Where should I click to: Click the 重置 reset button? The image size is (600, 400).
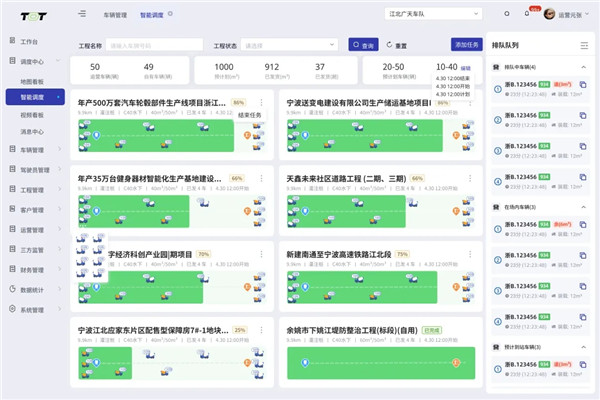click(396, 45)
